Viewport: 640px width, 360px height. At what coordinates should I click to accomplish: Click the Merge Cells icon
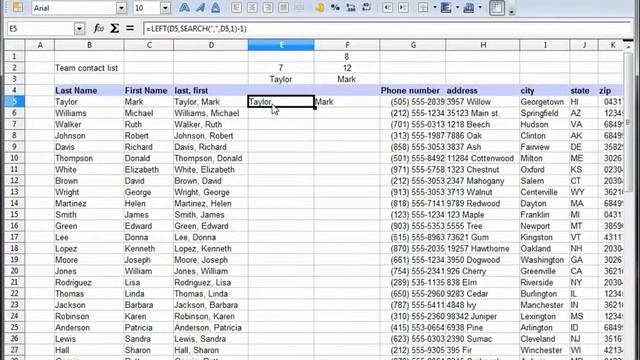299,8
